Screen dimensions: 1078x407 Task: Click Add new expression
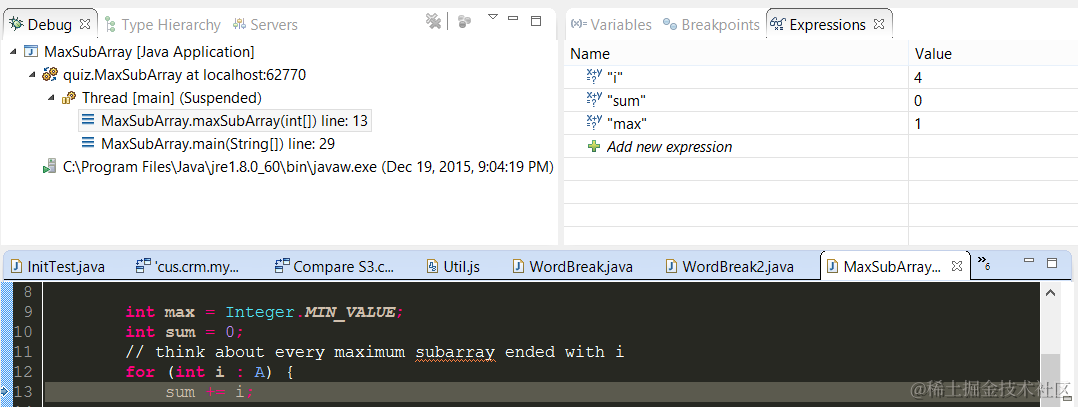click(x=670, y=146)
